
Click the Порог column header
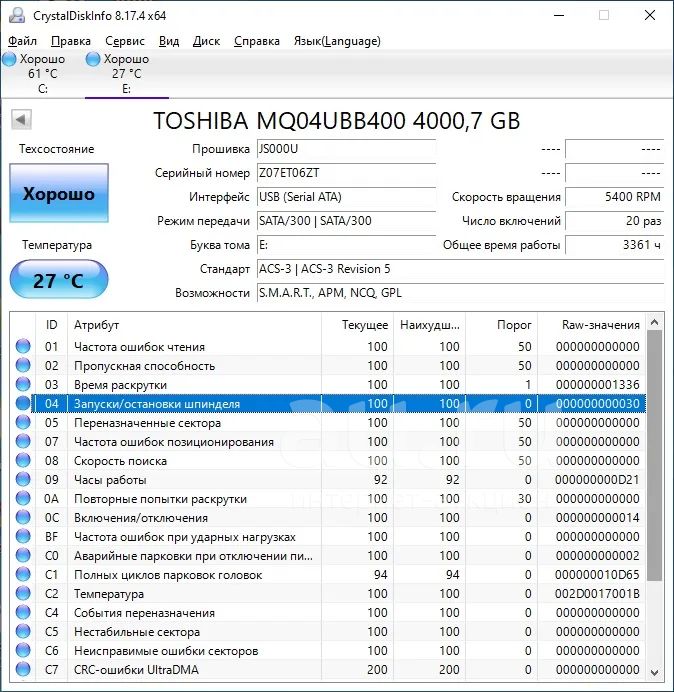[501, 325]
